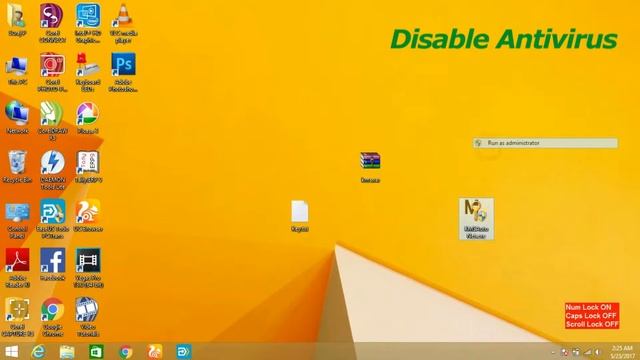Open the Picasa 3 shortcut
The width and height of the screenshot is (640, 360).
click(x=88, y=118)
